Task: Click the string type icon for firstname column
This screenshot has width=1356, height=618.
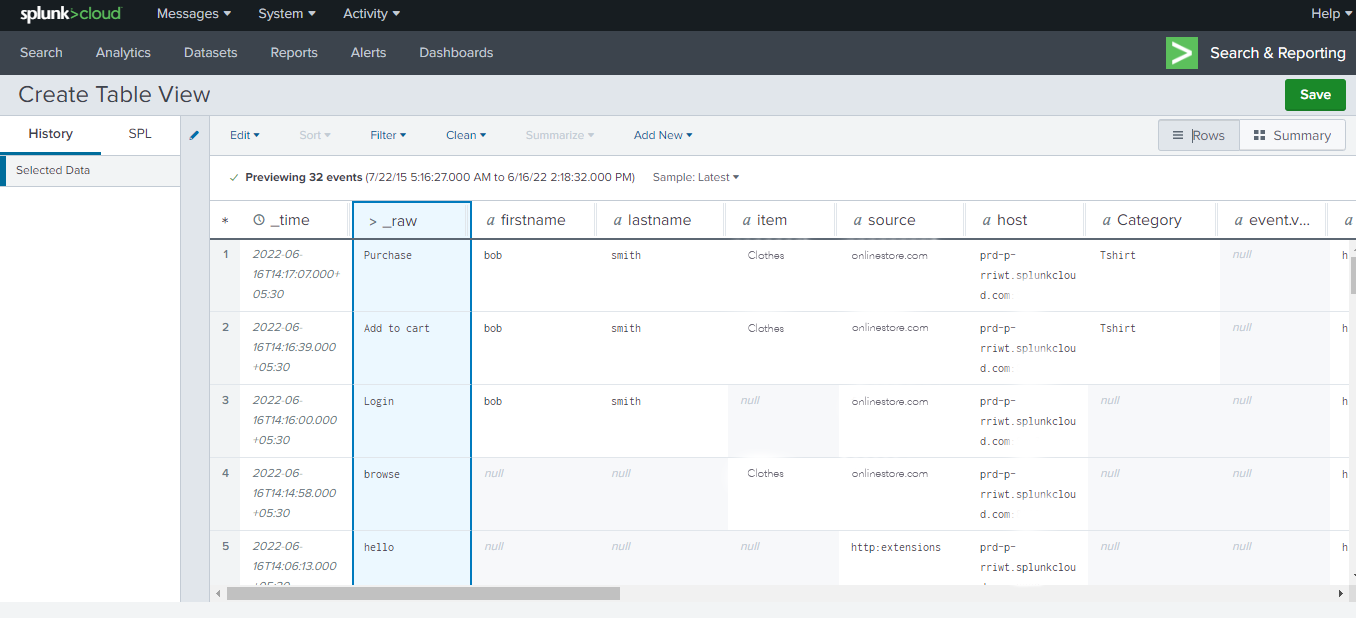Action: click(490, 220)
